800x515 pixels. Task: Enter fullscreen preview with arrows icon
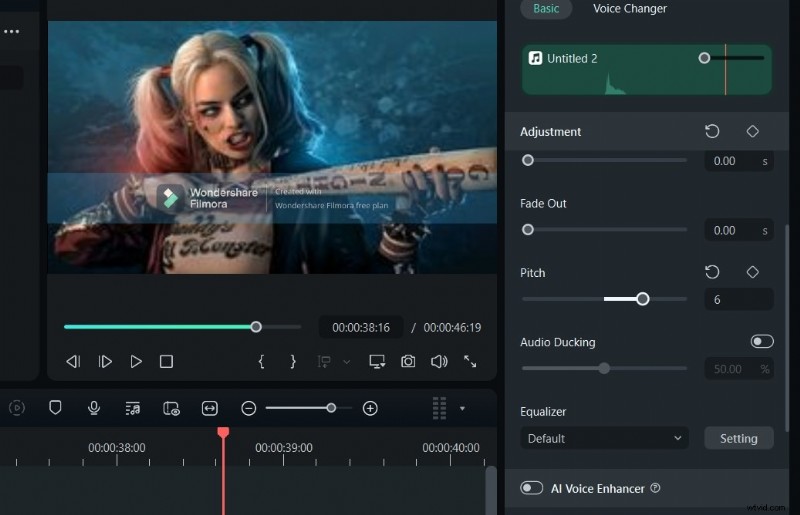pyautogui.click(x=470, y=361)
